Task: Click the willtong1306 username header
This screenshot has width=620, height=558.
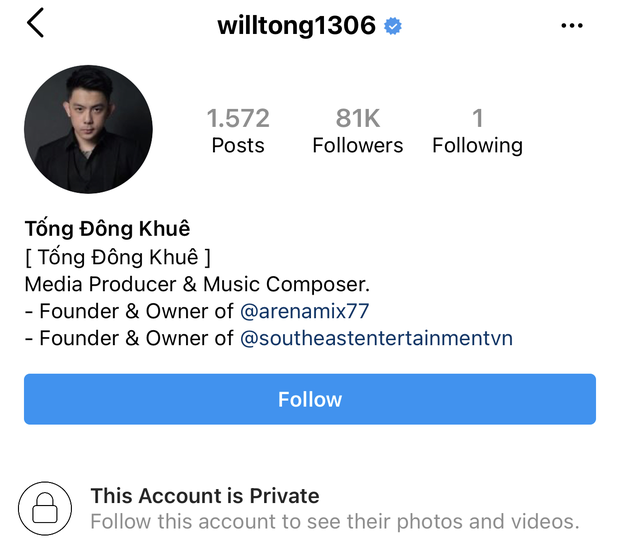Action: pos(295,26)
